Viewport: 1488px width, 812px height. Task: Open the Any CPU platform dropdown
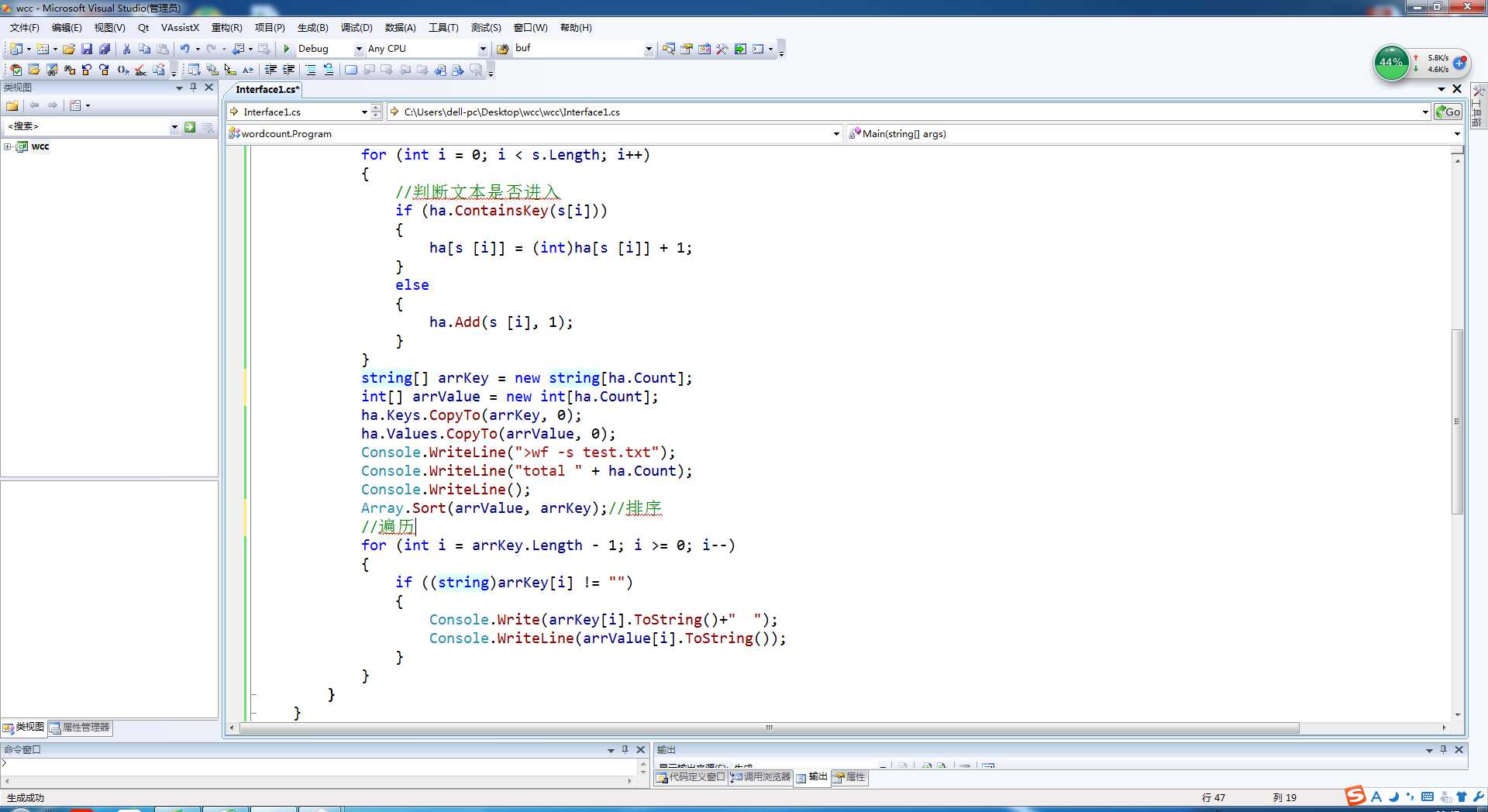[x=483, y=49]
